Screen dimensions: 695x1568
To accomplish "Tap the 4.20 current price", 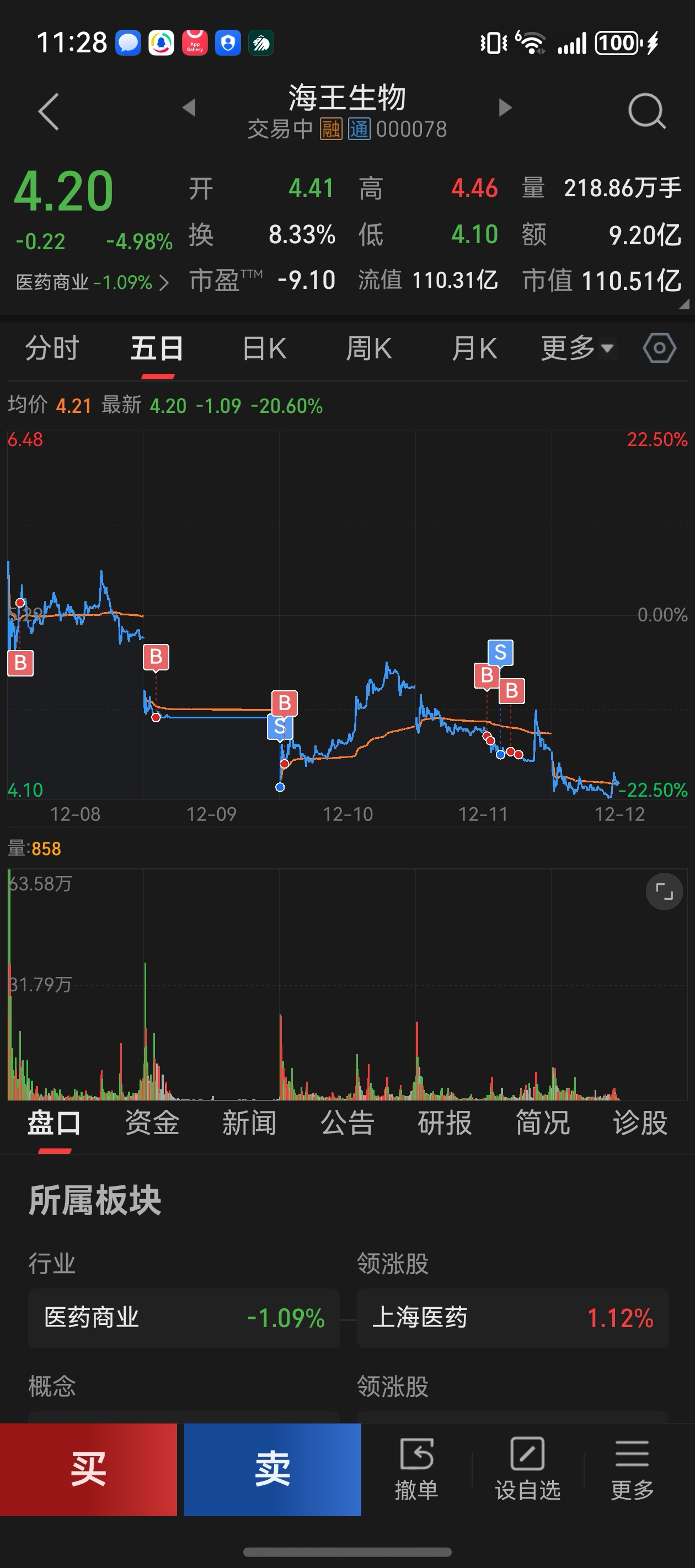I will [63, 191].
